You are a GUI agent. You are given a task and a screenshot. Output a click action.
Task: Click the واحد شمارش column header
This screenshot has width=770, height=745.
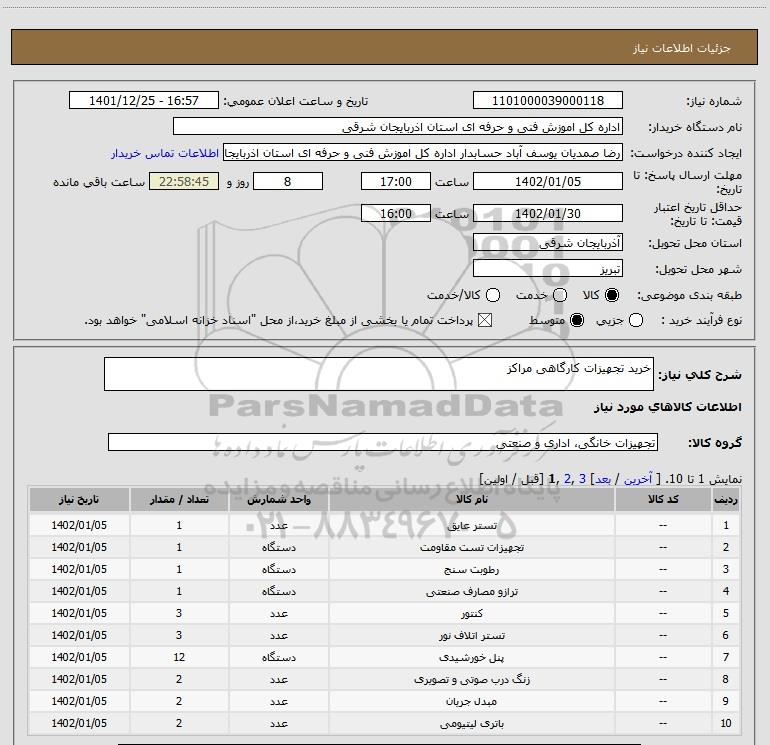[x=278, y=499]
